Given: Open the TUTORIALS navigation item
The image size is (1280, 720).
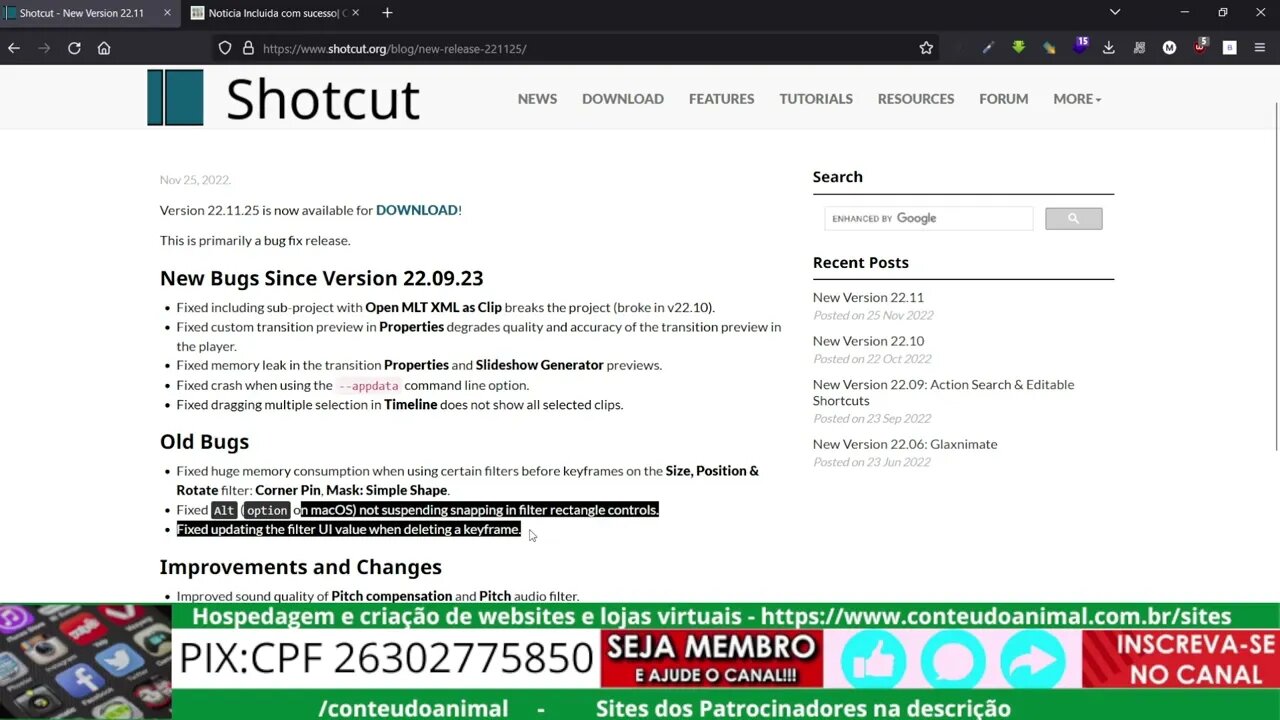Looking at the screenshot, I should point(816,99).
